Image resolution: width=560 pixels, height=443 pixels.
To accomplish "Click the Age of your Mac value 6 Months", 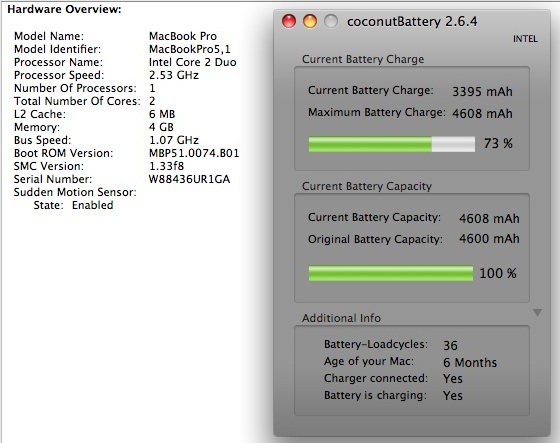I will pos(470,363).
